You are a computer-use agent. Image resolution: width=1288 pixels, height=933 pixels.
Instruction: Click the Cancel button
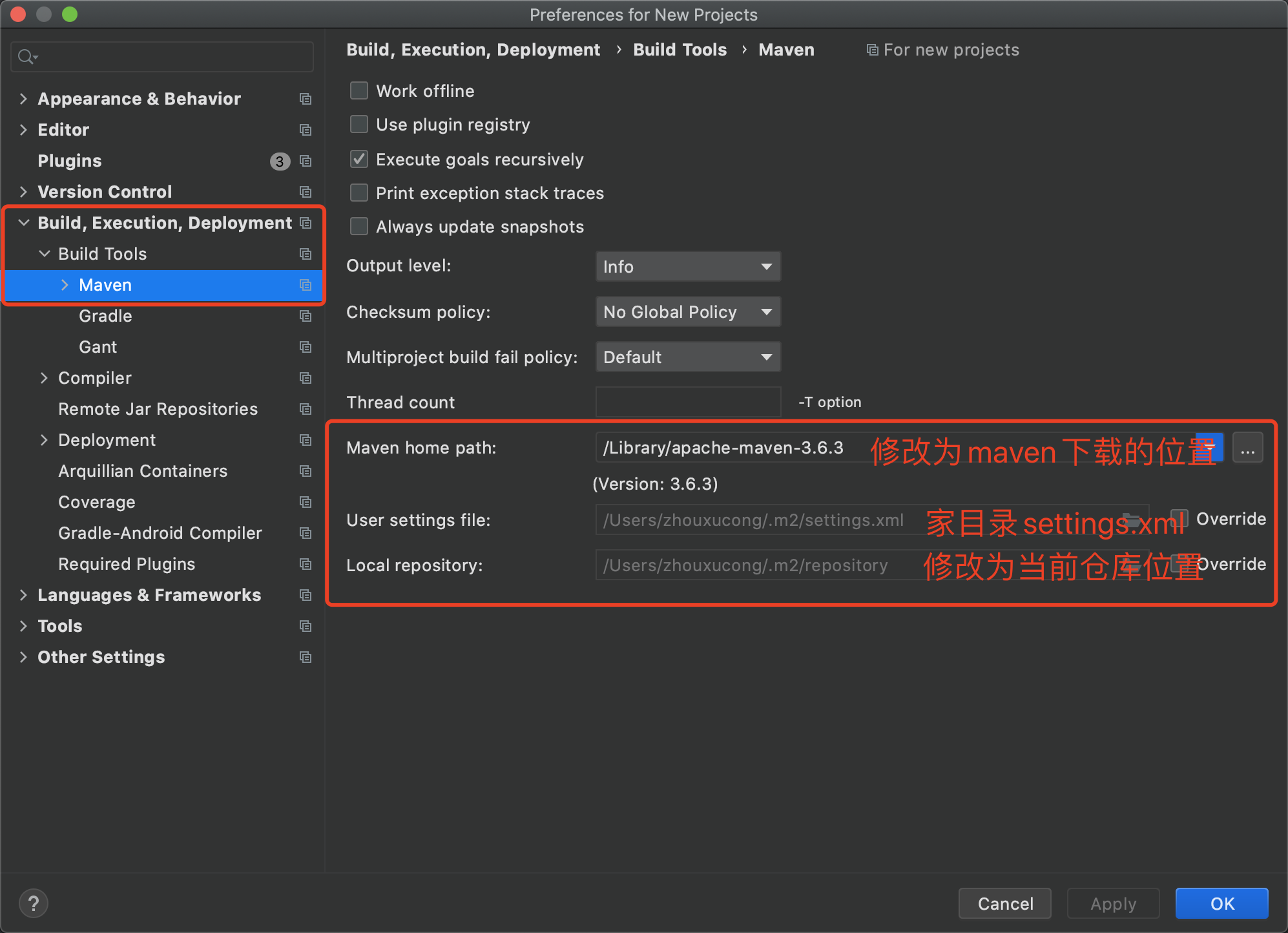point(1005,903)
